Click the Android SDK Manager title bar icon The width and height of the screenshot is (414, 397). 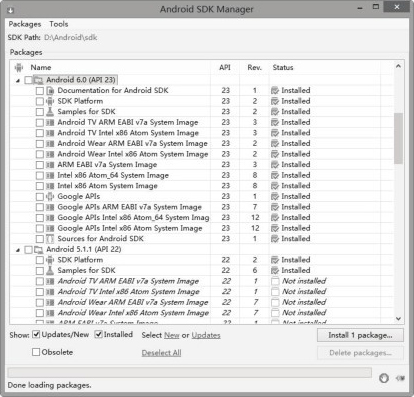(x=10, y=10)
